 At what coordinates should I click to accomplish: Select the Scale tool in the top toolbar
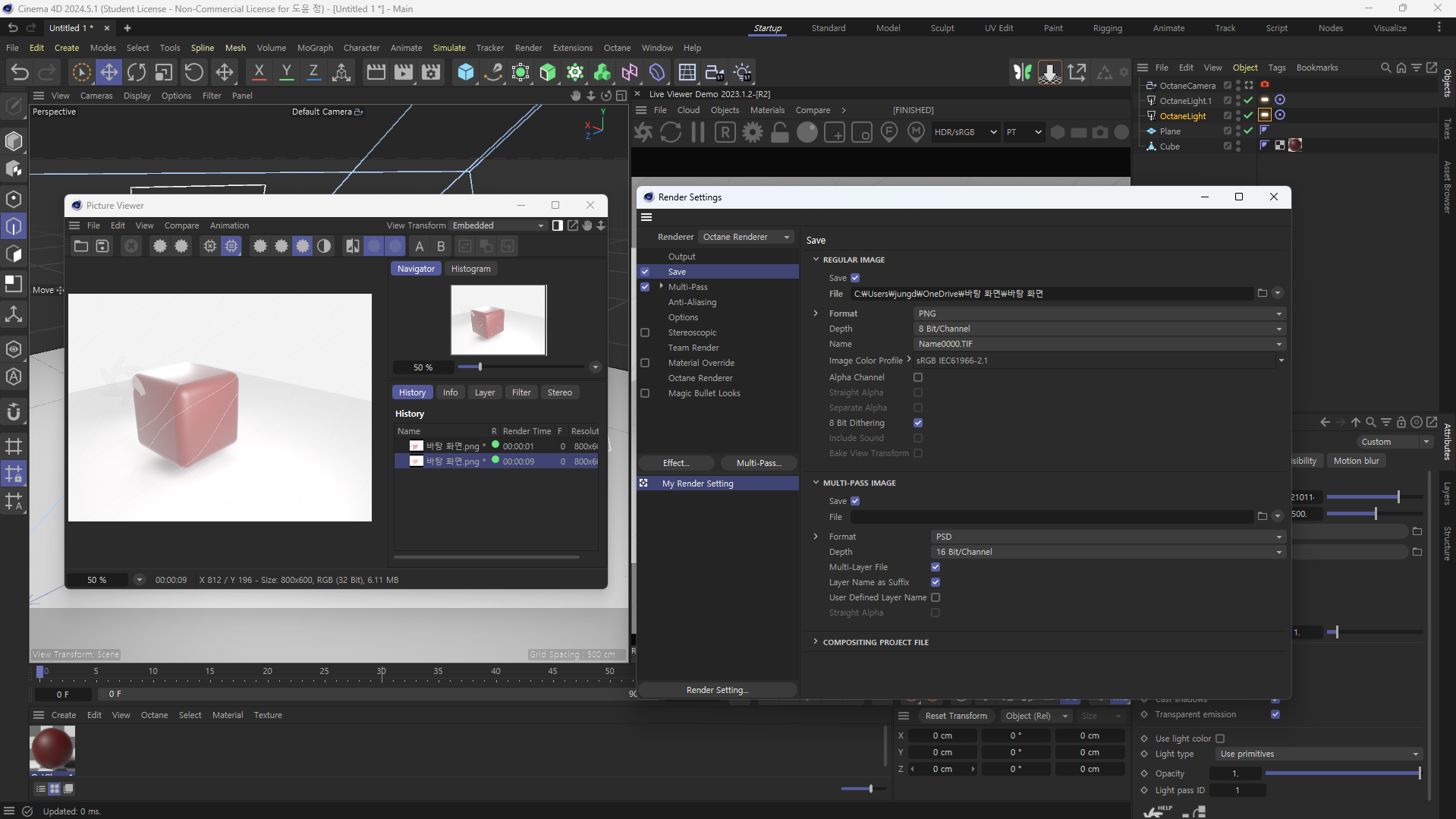click(x=164, y=72)
